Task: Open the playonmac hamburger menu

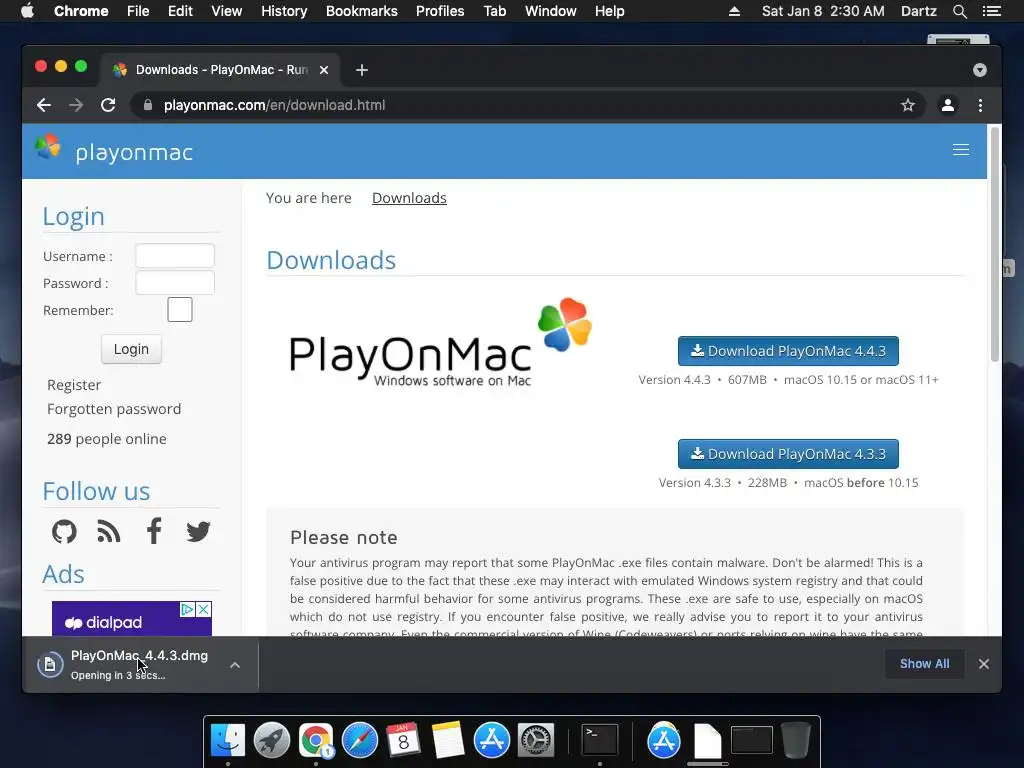Action: point(961,150)
